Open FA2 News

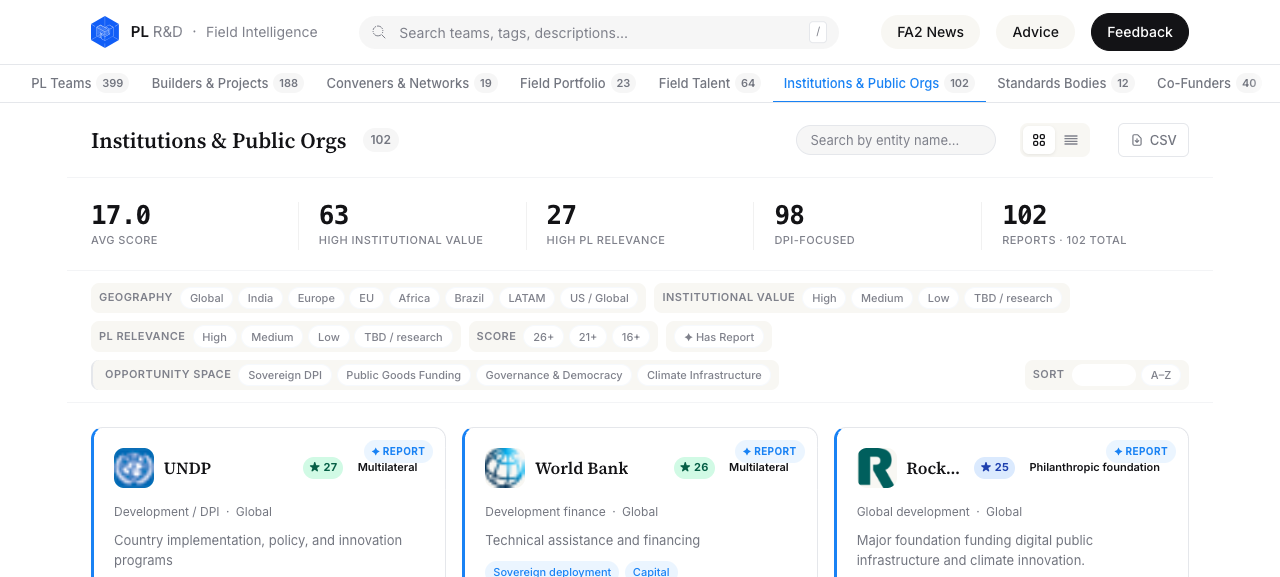930,32
